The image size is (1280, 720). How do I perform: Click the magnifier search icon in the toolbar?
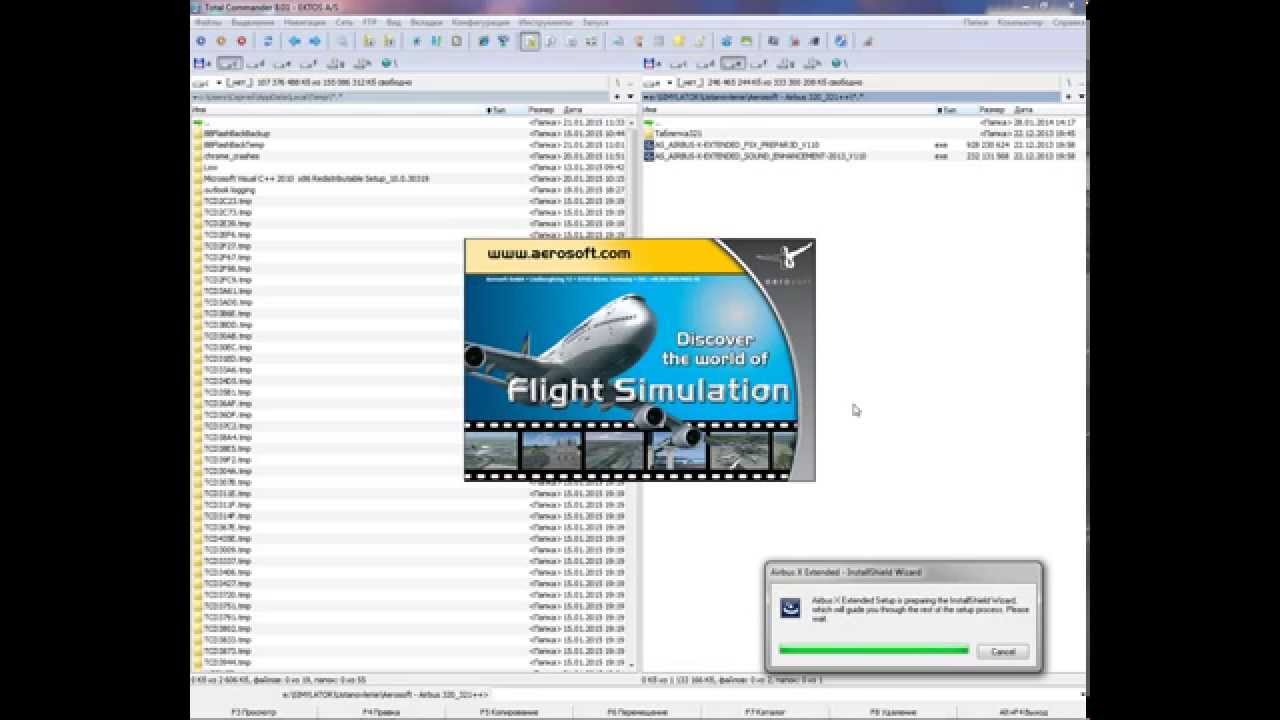(x=342, y=41)
